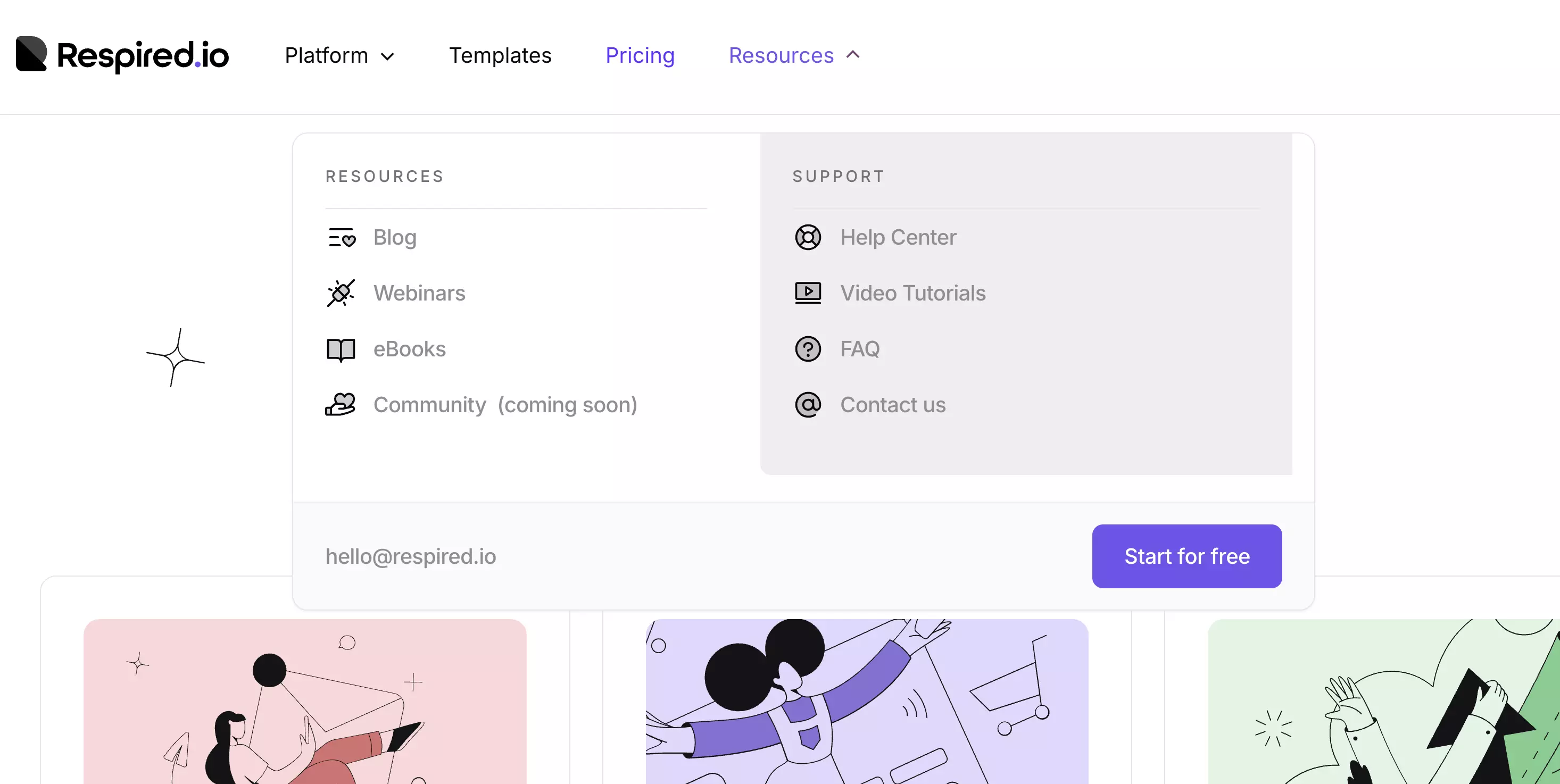This screenshot has width=1560, height=784.
Task: Click the eBooks open book icon
Action: pos(341,349)
